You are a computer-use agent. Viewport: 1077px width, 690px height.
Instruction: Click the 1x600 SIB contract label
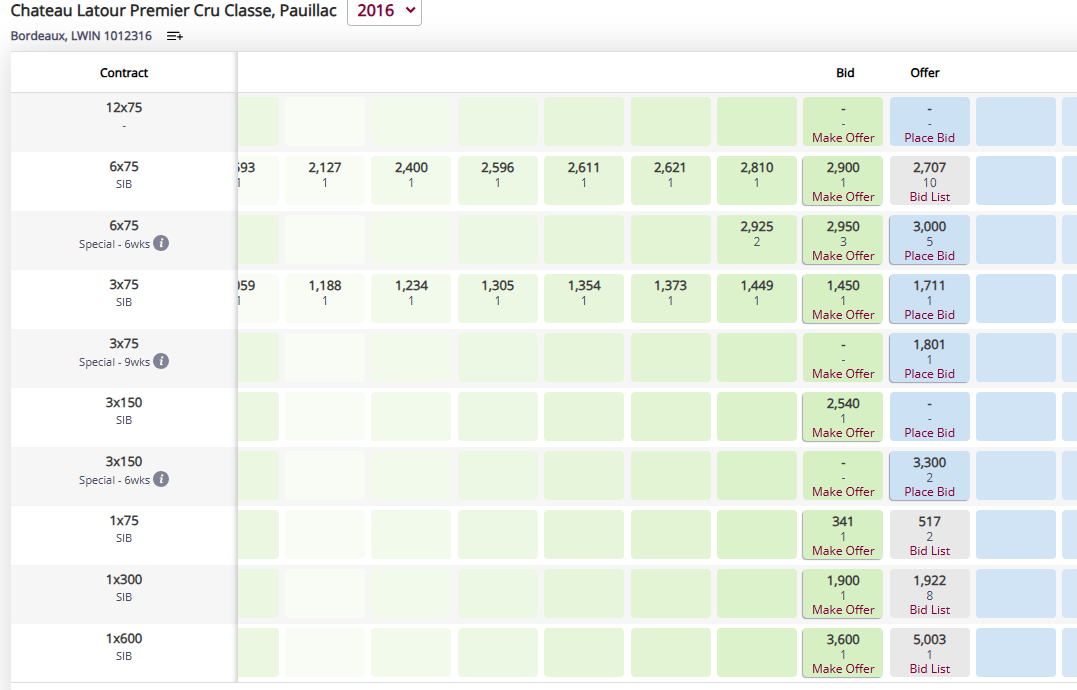click(x=124, y=646)
